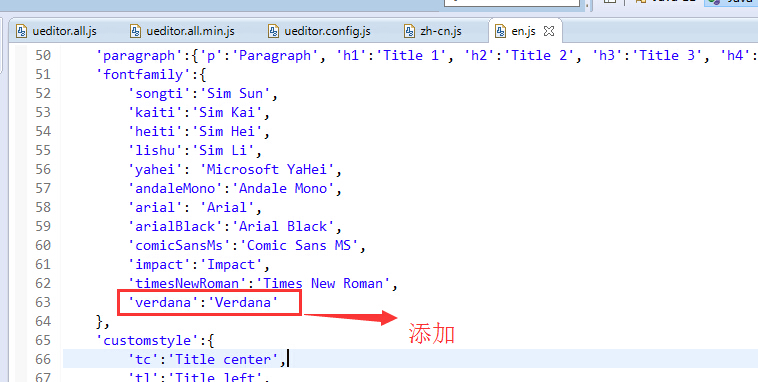Click the 'andaleMono' key
Viewport: 758px width, 382px height.
click(x=175, y=189)
